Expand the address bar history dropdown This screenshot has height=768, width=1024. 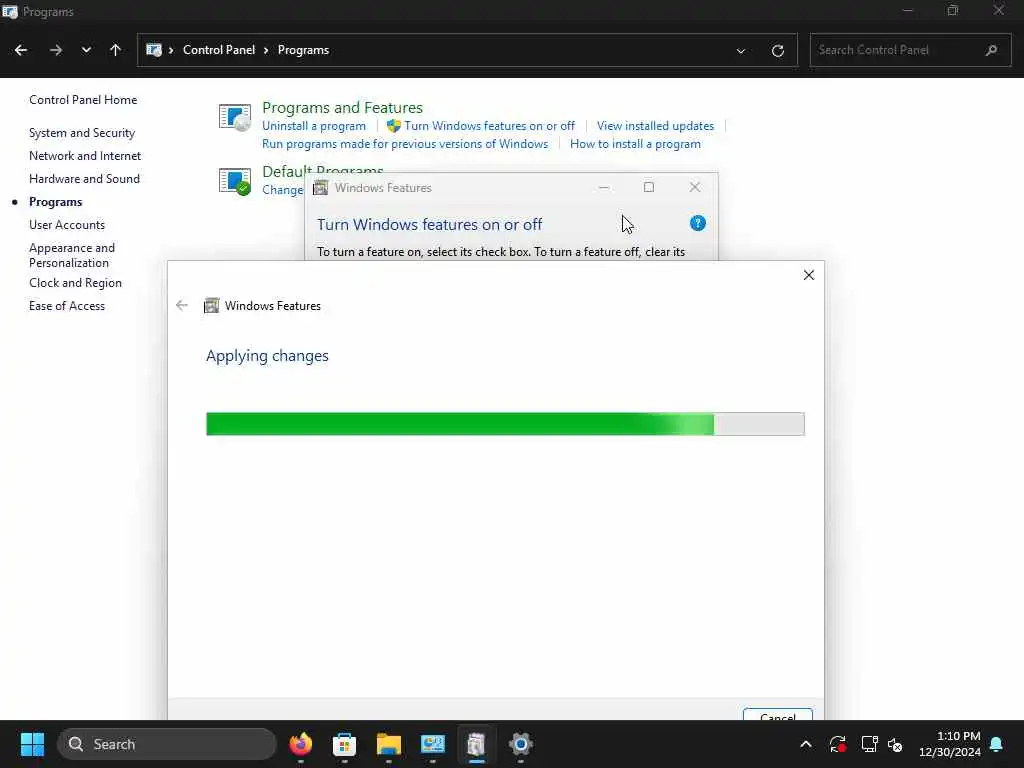(x=741, y=50)
